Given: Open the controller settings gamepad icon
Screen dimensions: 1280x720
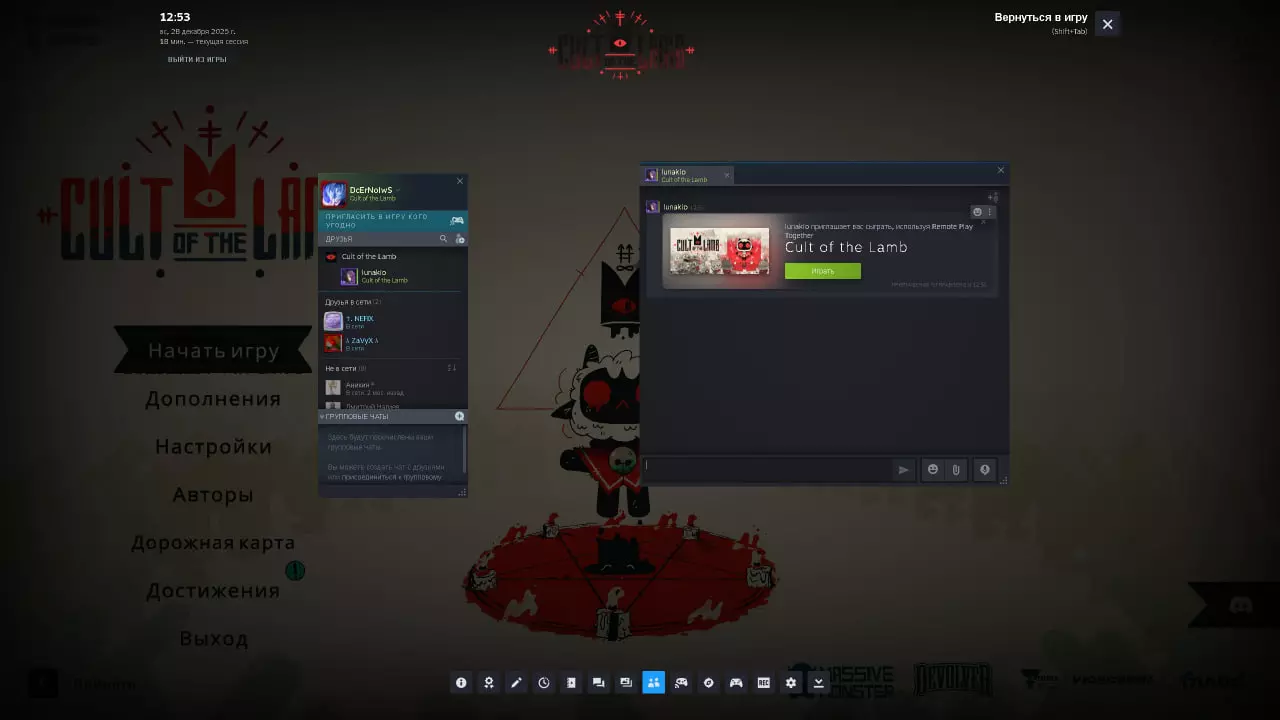Looking at the screenshot, I should point(736,683).
